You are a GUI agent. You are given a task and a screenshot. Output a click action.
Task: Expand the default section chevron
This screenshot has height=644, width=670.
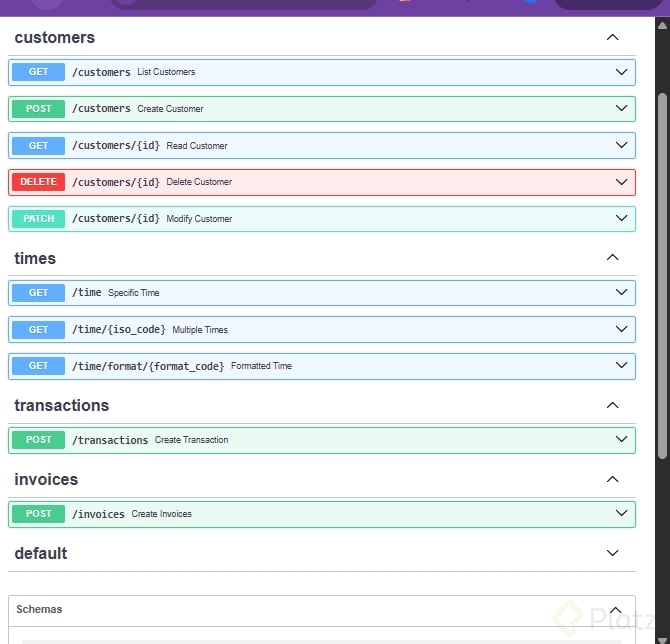[x=613, y=553]
